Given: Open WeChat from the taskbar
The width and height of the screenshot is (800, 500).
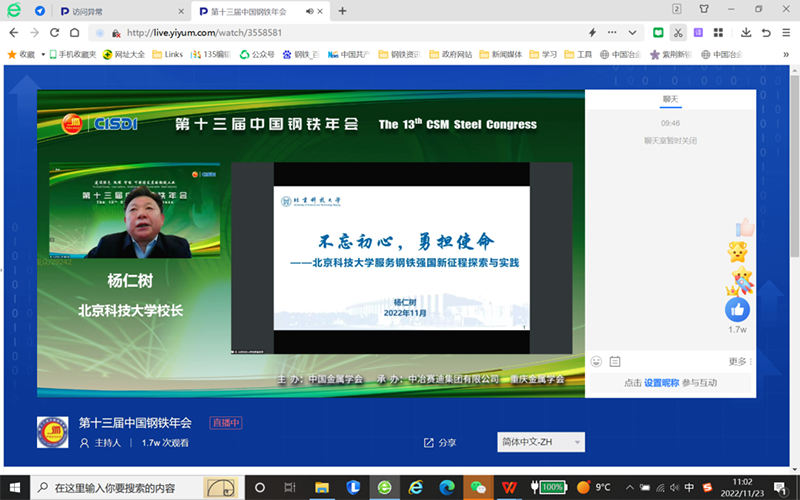Looking at the screenshot, I should pyautogui.click(x=478, y=487).
